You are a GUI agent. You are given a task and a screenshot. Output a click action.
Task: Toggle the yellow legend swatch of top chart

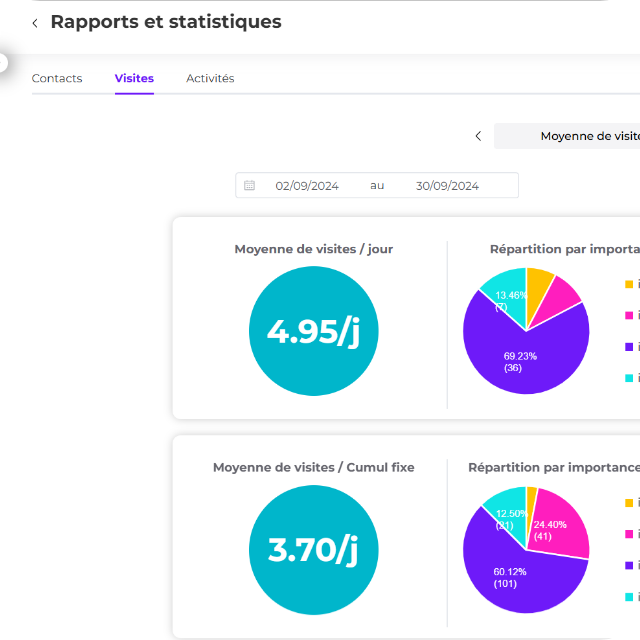[629, 284]
